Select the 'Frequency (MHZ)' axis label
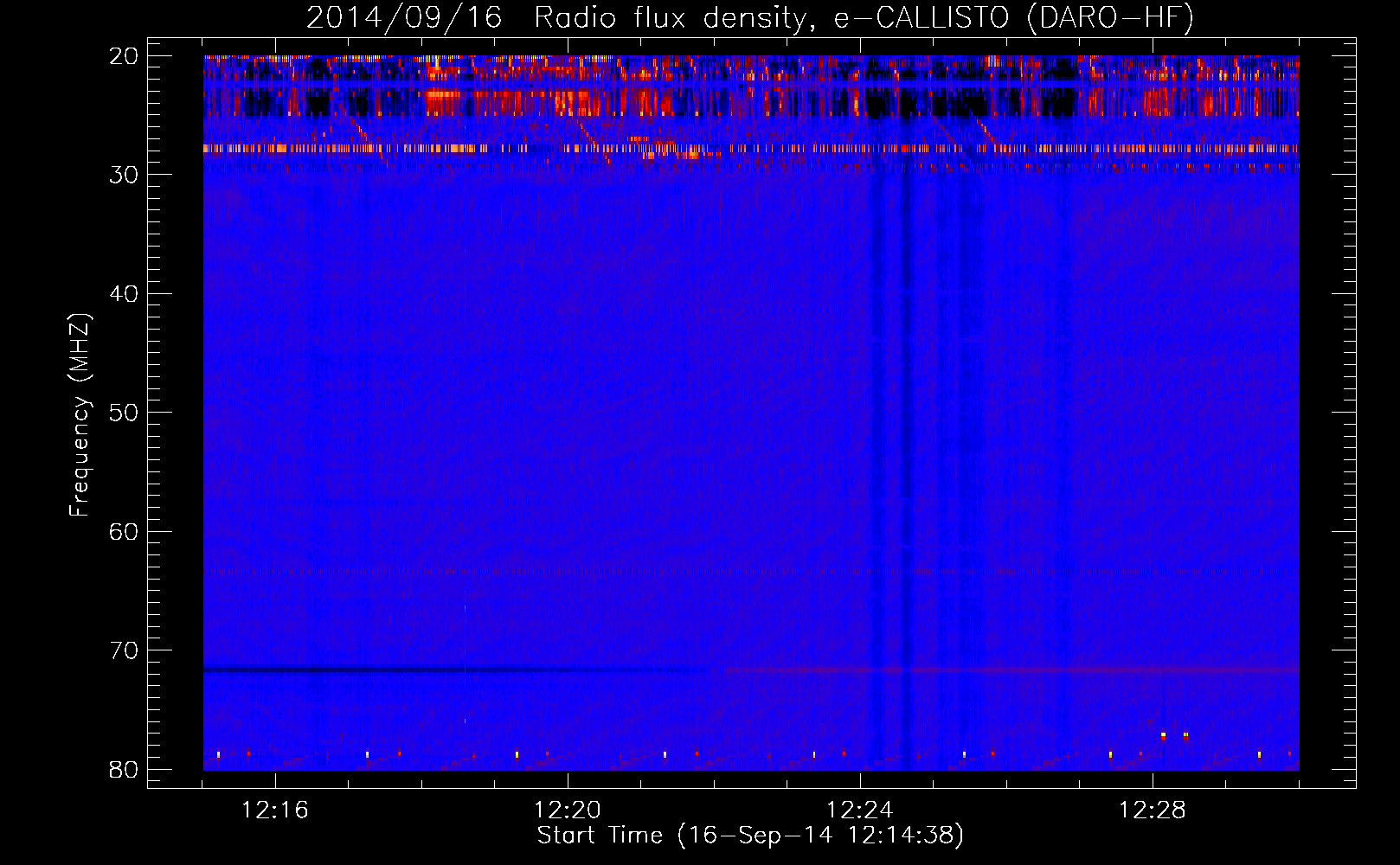Image resolution: width=1400 pixels, height=865 pixels. pyautogui.click(x=80, y=415)
